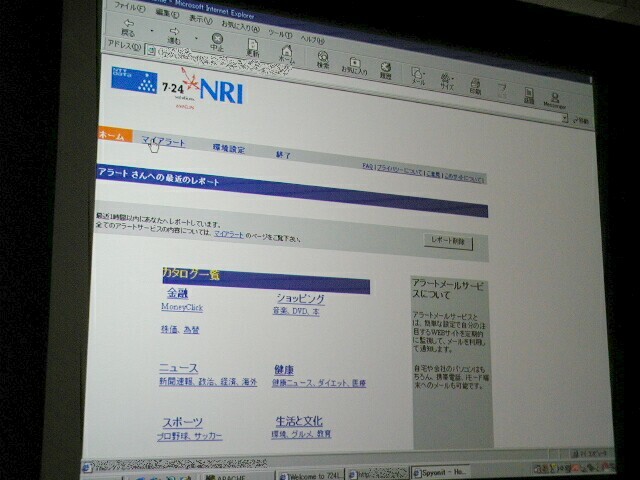Open the ファイル(F) menu
640x480 pixels.
pos(128,6)
